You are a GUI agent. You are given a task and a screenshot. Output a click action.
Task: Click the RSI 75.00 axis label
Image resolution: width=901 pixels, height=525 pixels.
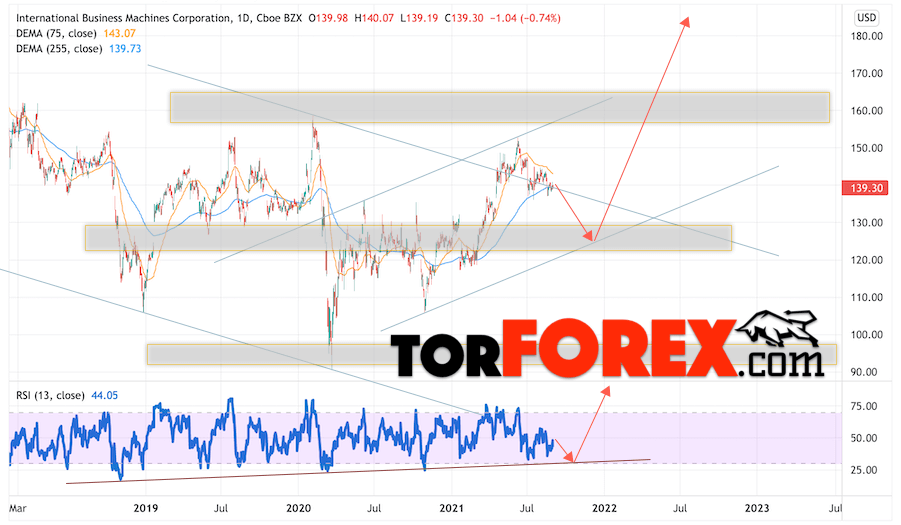pos(864,407)
